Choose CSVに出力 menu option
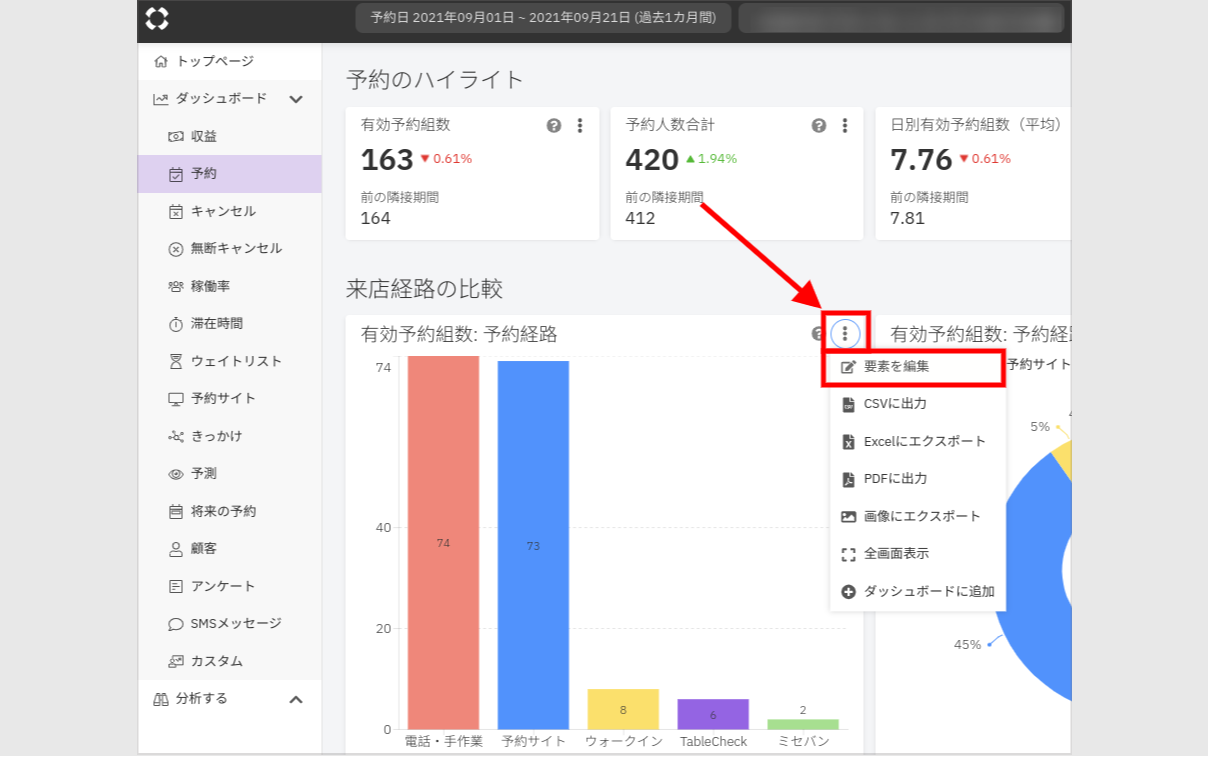This screenshot has height=757, width=1209. (x=895, y=404)
